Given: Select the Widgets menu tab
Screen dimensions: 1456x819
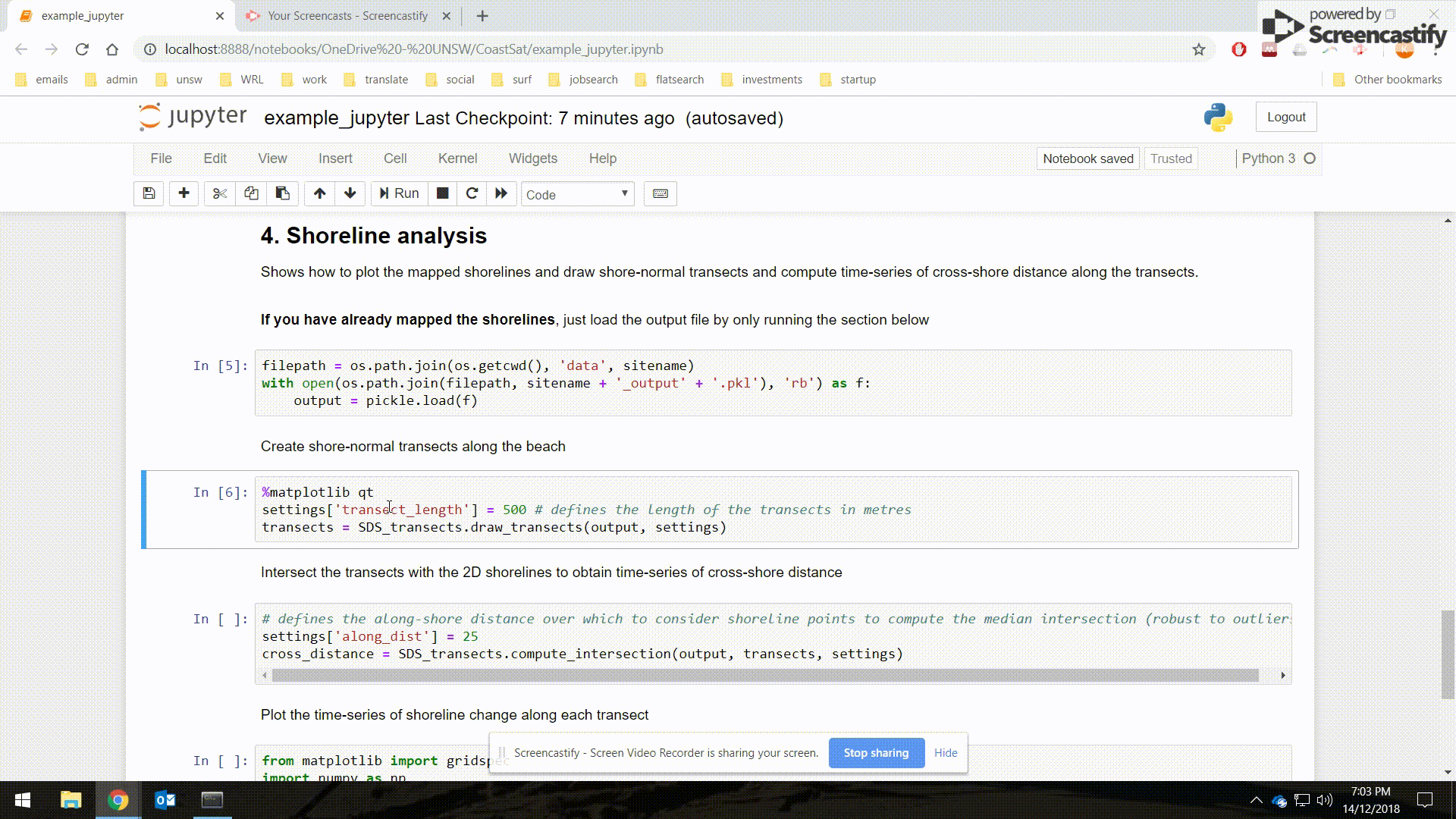Looking at the screenshot, I should 533,158.
